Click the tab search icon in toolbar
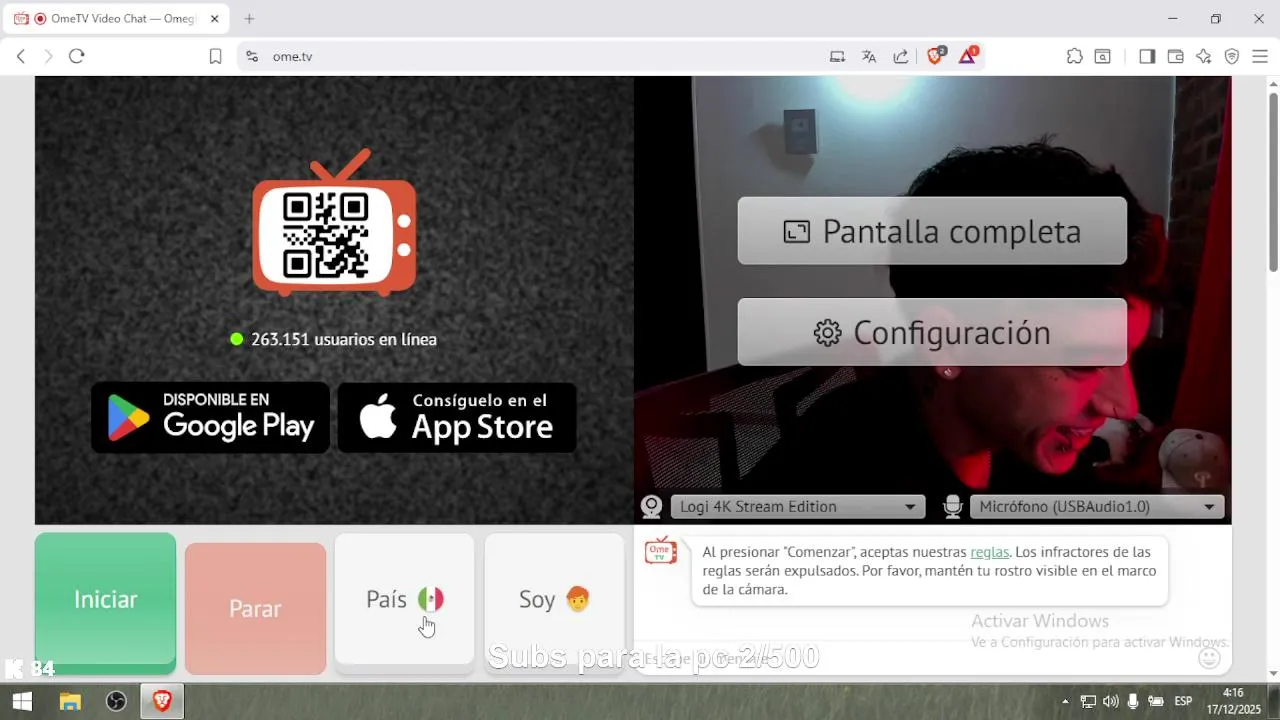 (1102, 57)
